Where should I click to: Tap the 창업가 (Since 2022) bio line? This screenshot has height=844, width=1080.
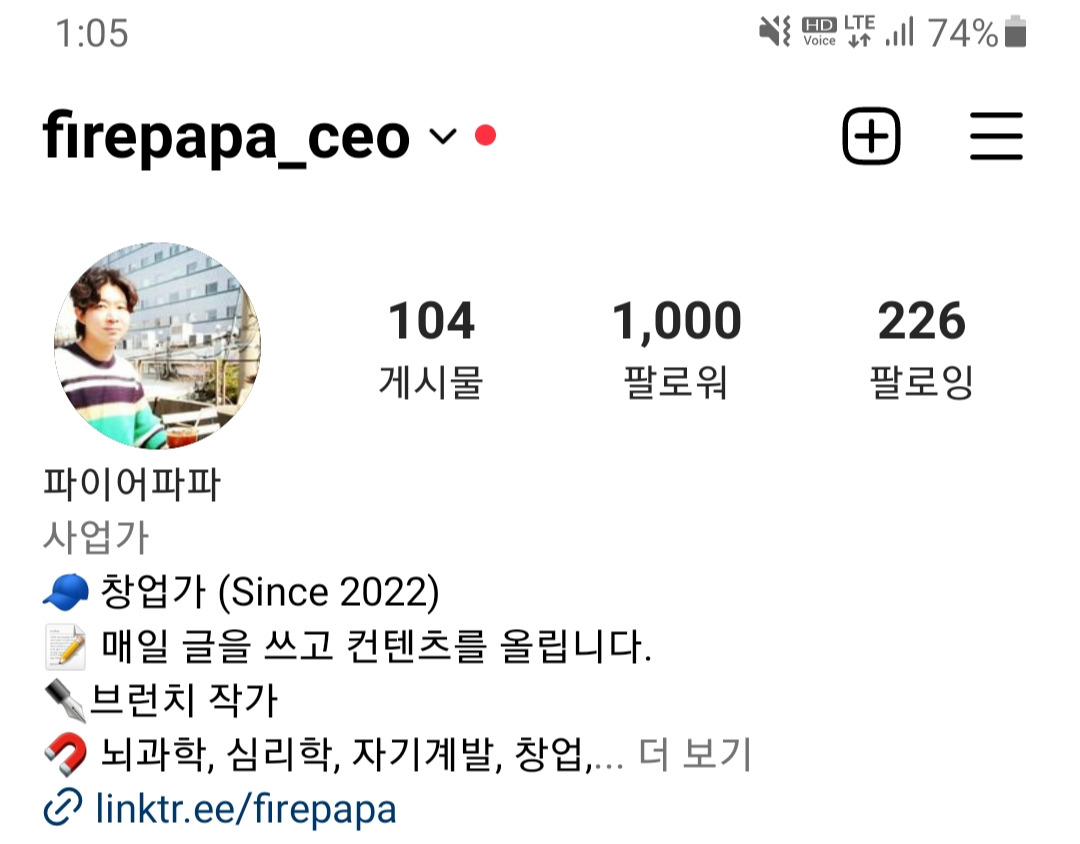point(241,592)
